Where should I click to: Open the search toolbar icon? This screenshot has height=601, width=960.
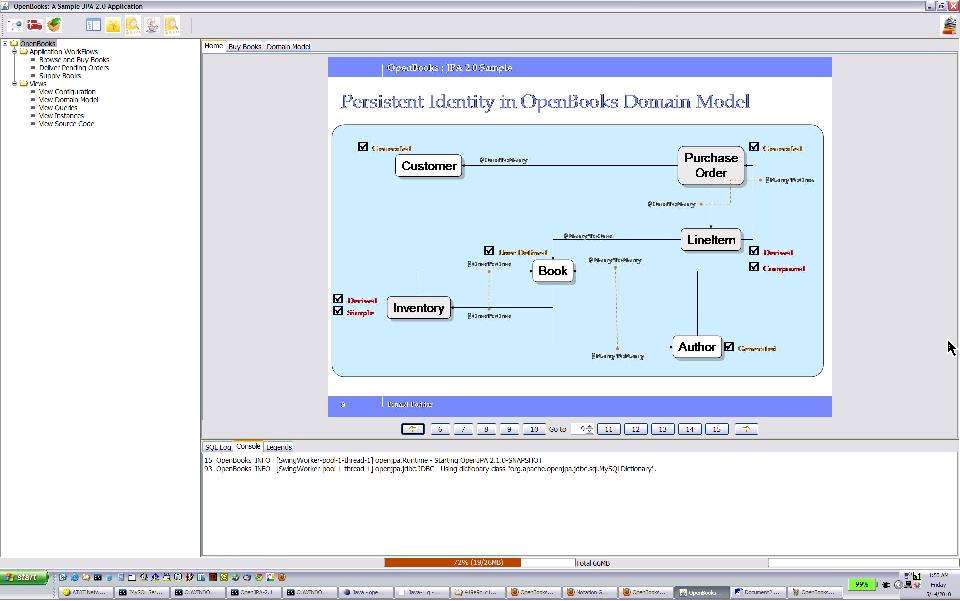131,26
